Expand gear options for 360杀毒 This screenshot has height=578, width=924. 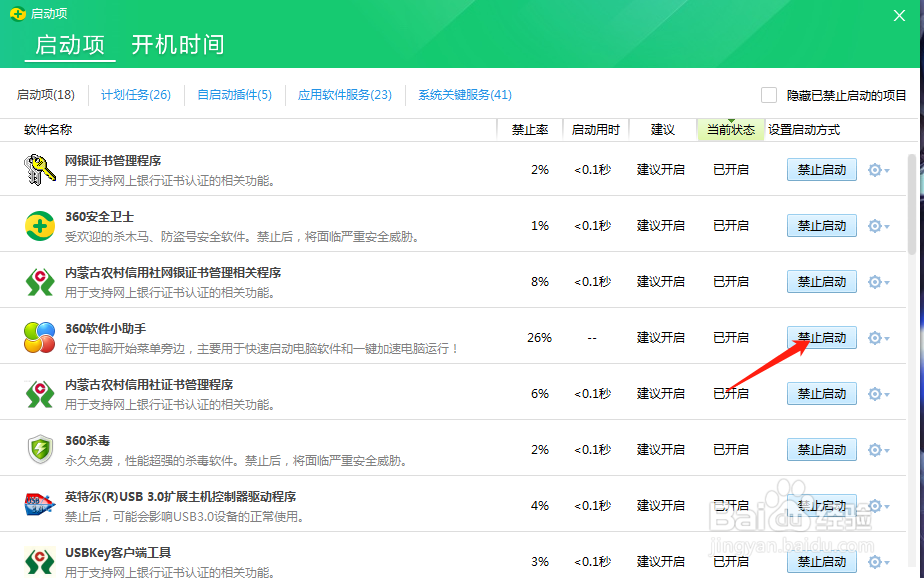point(878,450)
